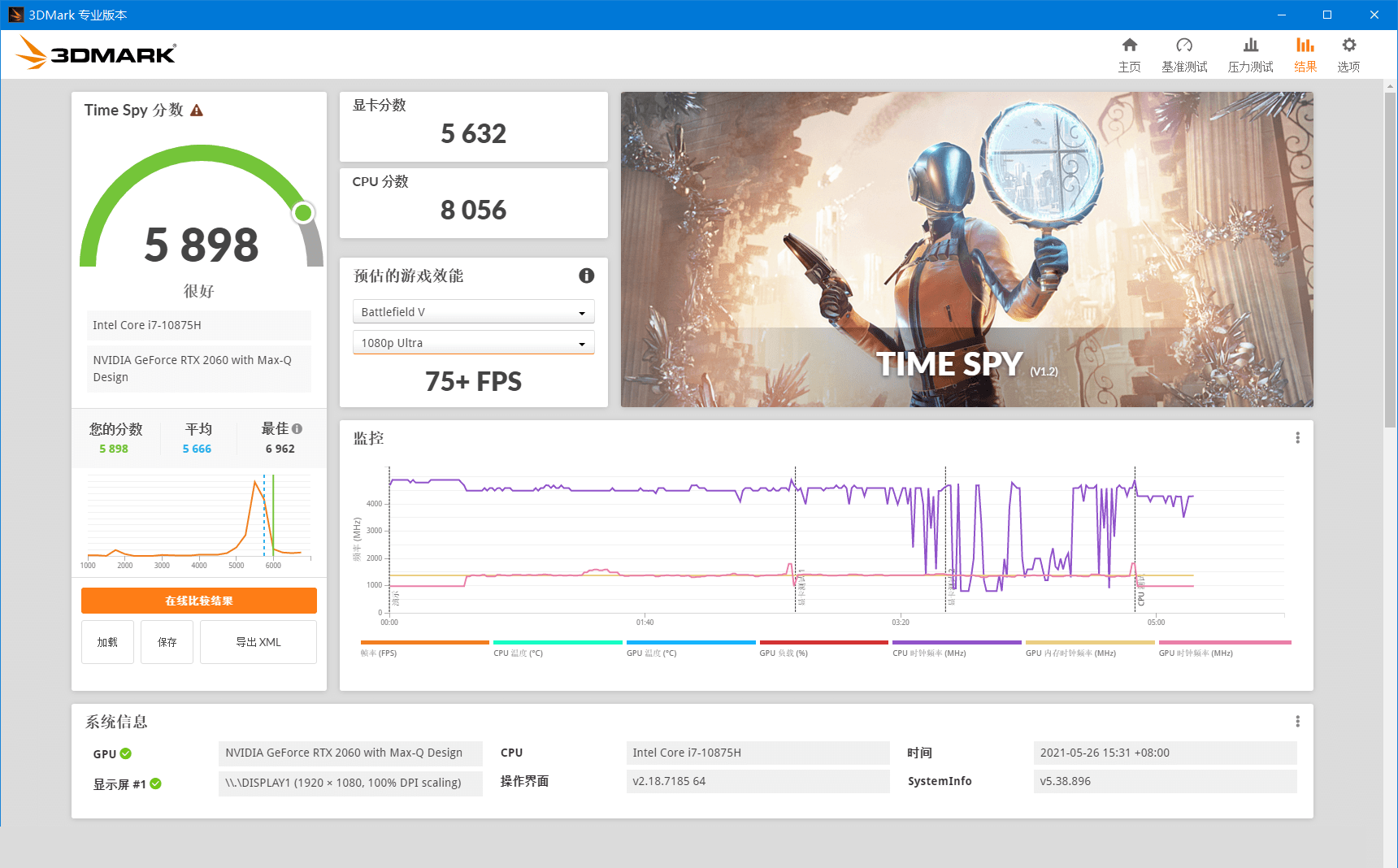
Task: Switch to the 主页 tab
Action: pyautogui.click(x=1130, y=53)
